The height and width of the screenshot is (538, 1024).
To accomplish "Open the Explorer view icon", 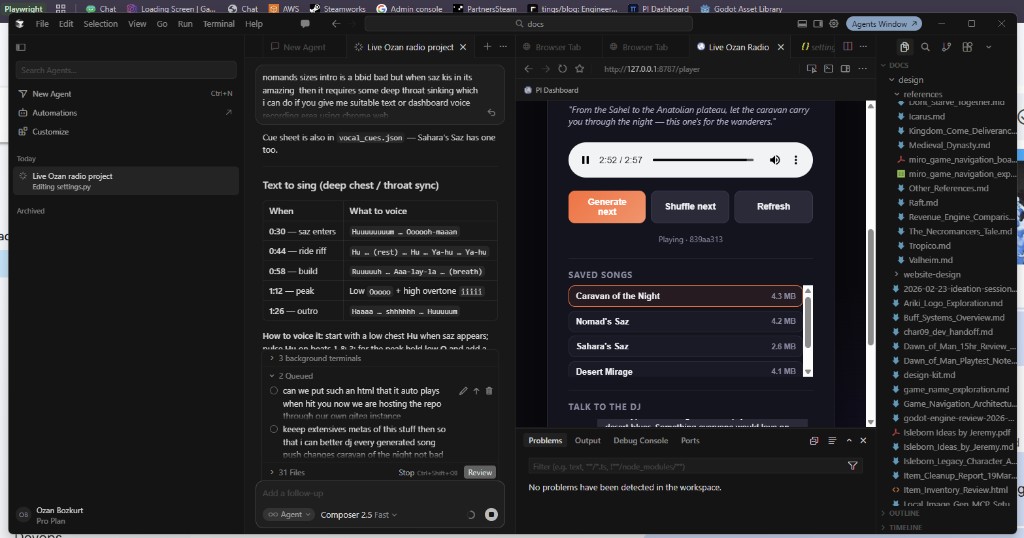I will 904,47.
